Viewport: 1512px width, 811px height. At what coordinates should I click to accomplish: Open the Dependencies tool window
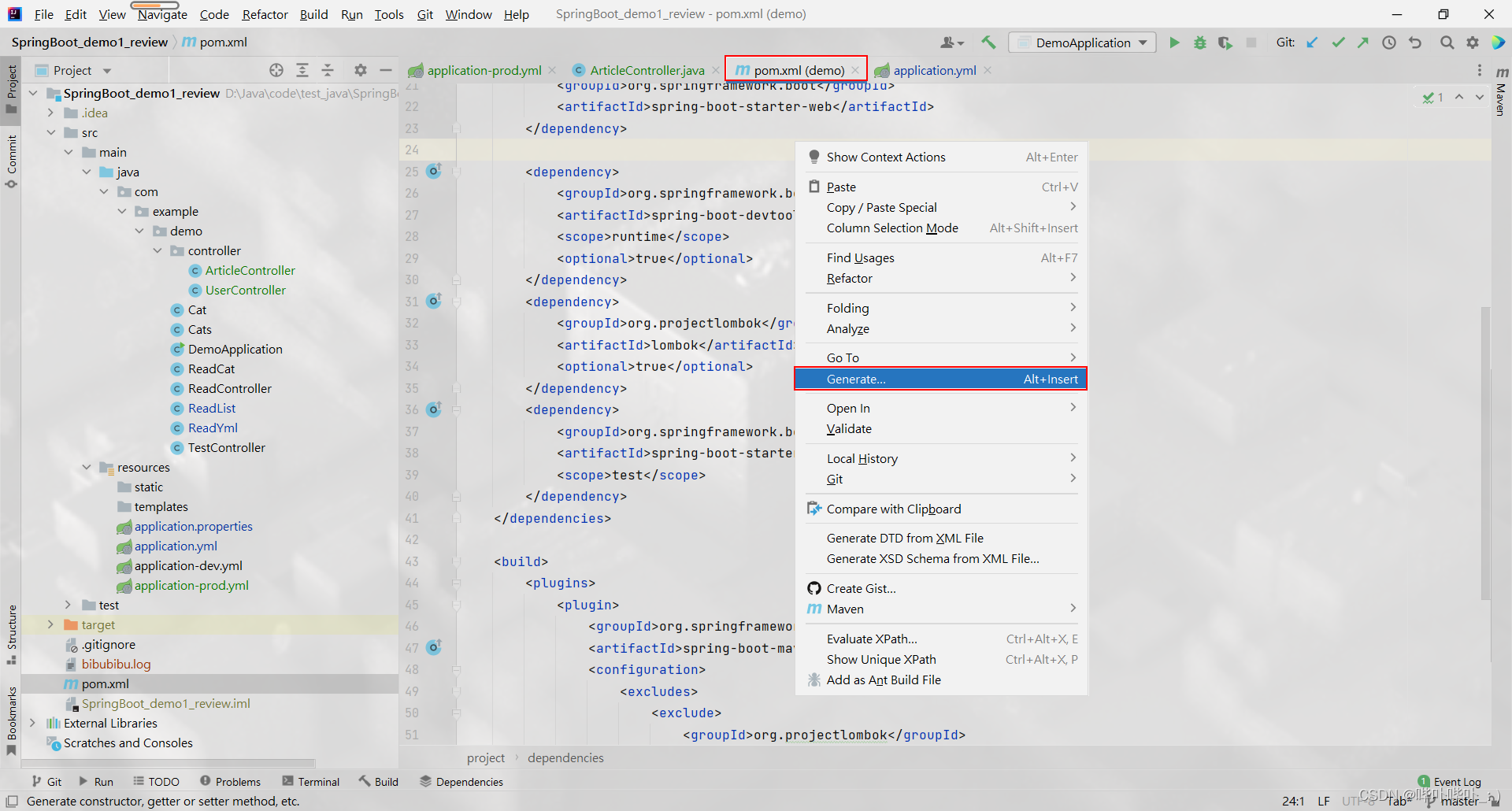coord(461,781)
